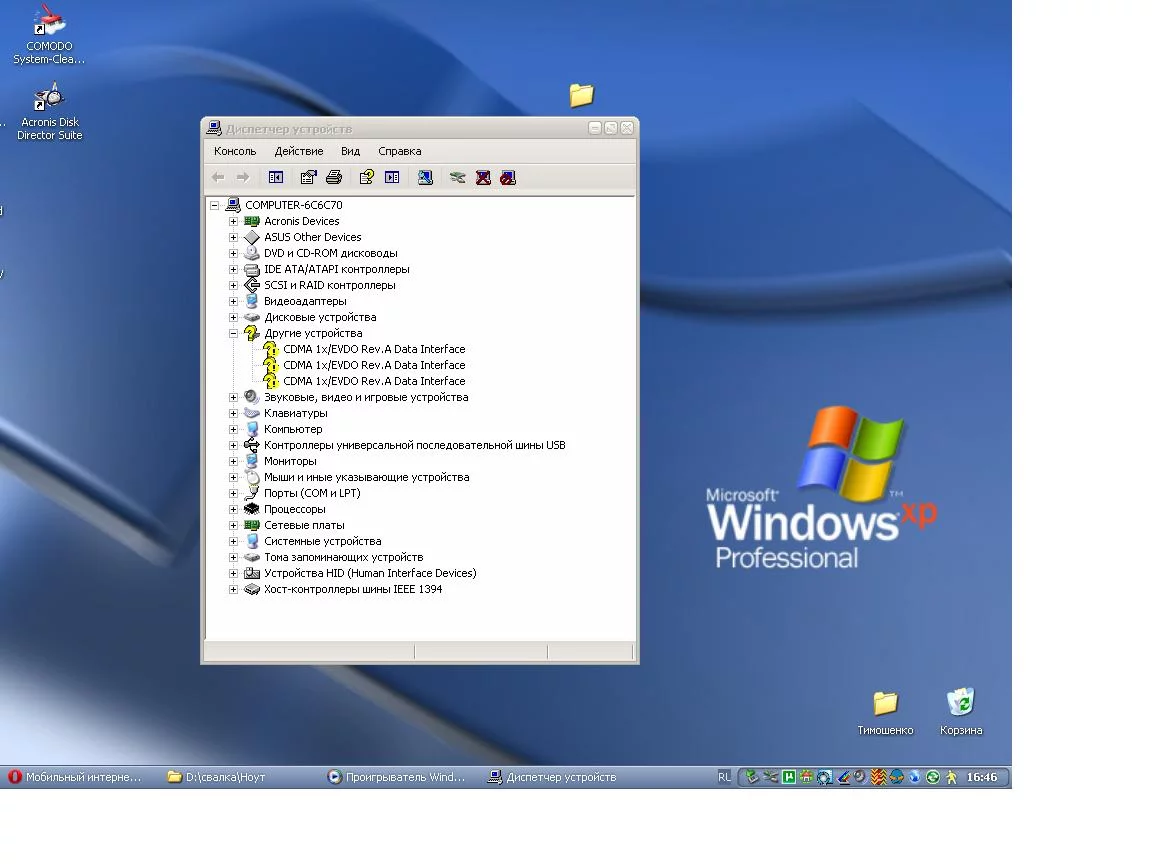Open the Корзина recycle bin icon
This screenshot has width=1152, height=864.
pyautogui.click(x=960, y=710)
